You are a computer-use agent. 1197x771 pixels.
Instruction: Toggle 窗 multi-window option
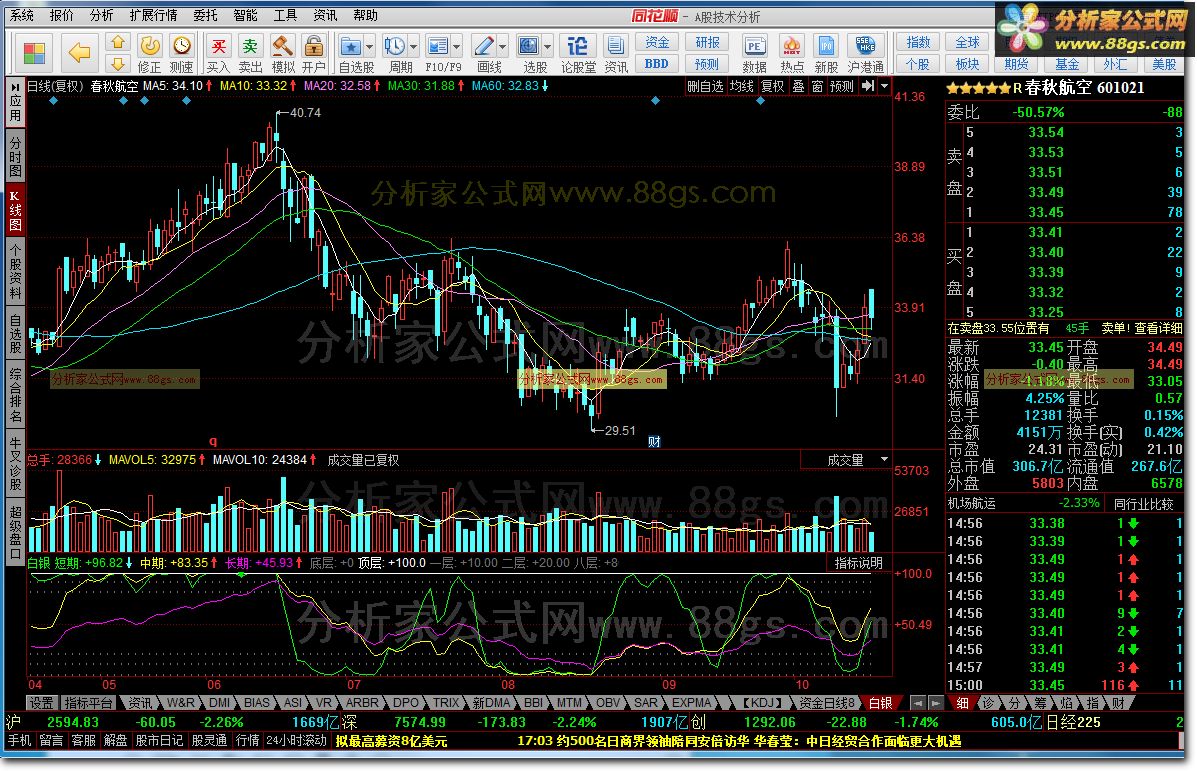tap(818, 86)
